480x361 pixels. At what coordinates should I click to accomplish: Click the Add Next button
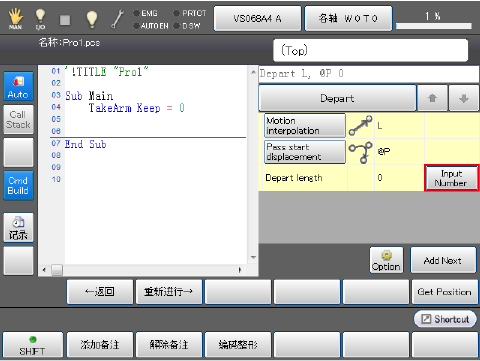[x=443, y=260]
